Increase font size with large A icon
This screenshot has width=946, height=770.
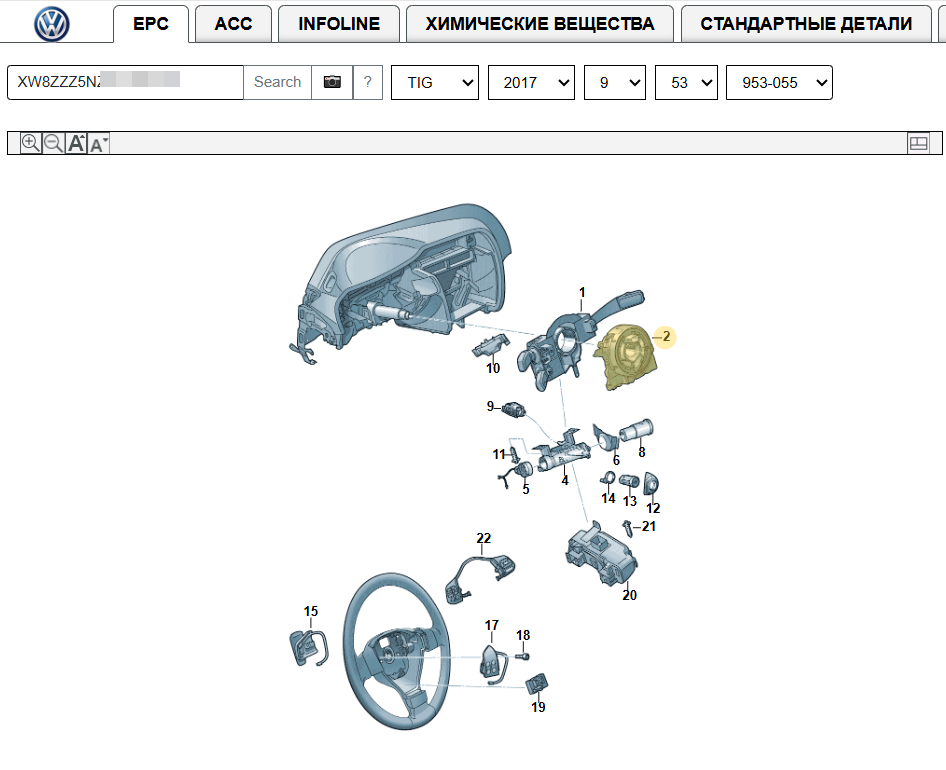(x=76, y=144)
